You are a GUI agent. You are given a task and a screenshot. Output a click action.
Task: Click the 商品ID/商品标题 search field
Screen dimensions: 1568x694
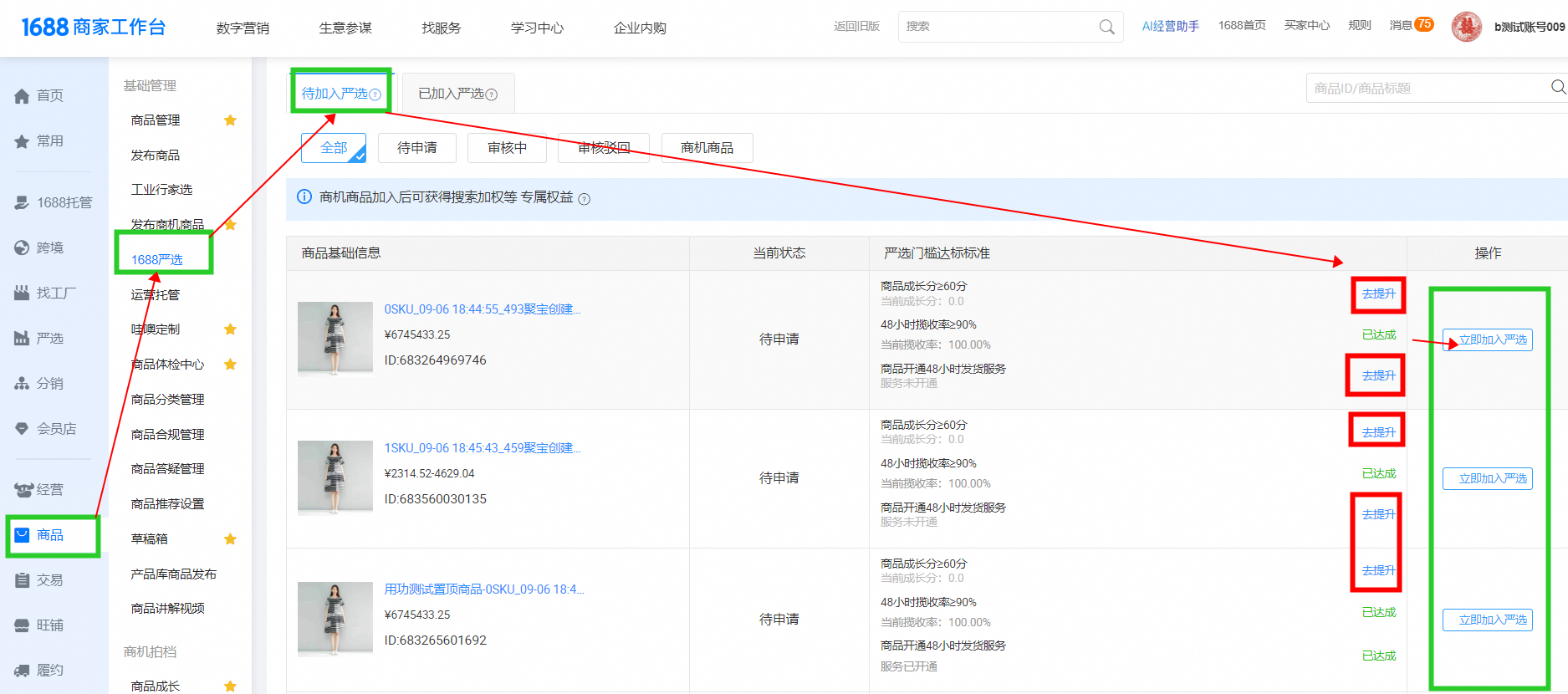tap(1426, 88)
